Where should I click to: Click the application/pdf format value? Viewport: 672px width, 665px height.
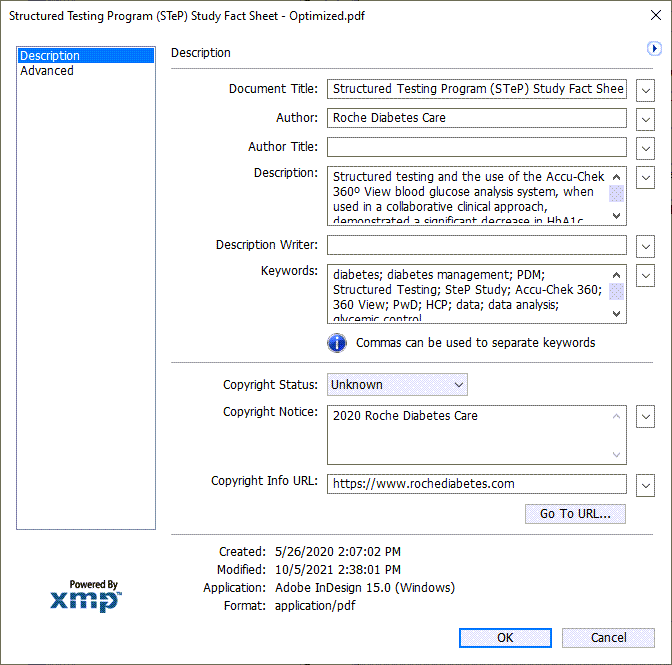click(315, 606)
